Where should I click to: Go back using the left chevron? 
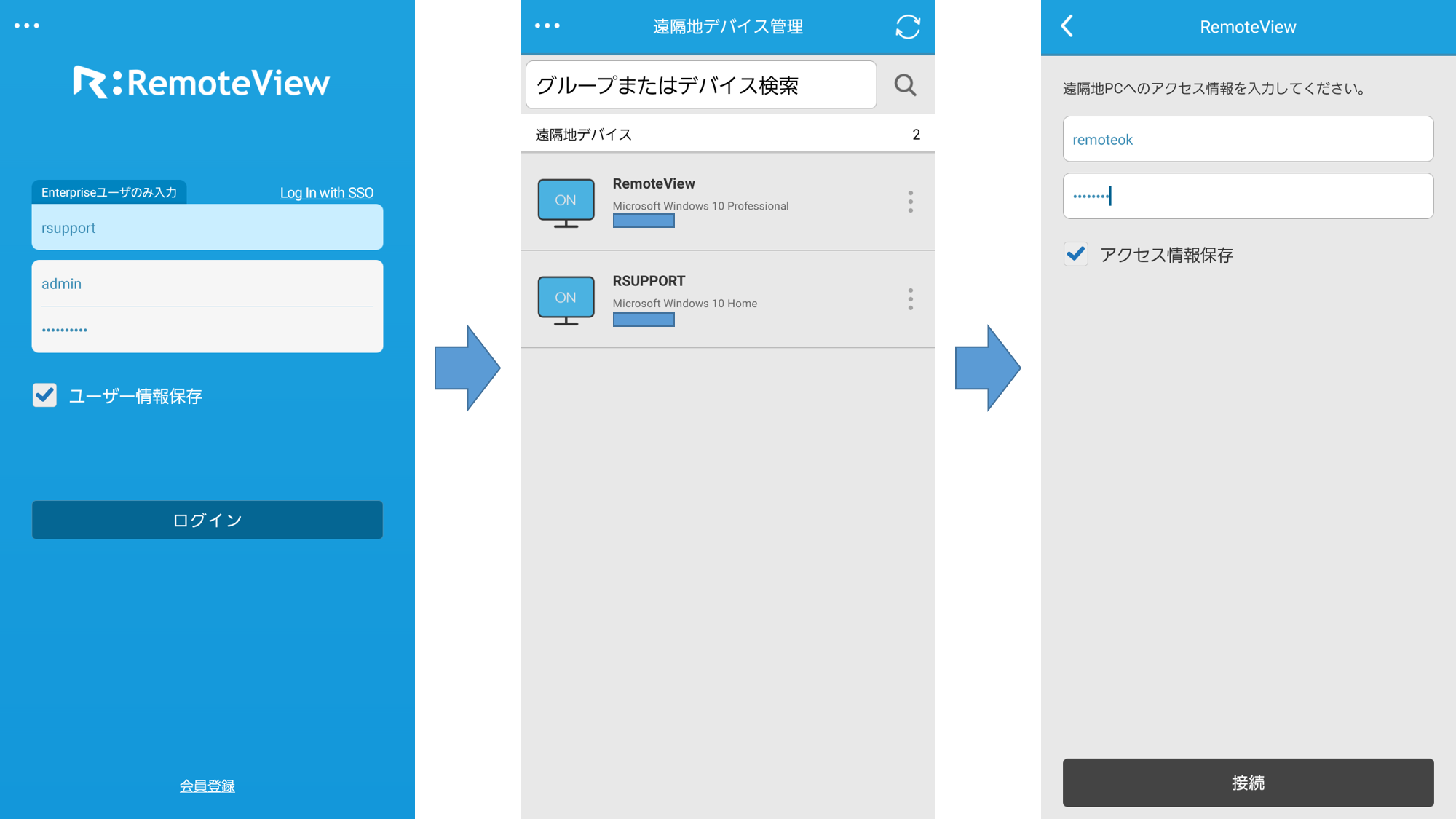(x=1067, y=26)
